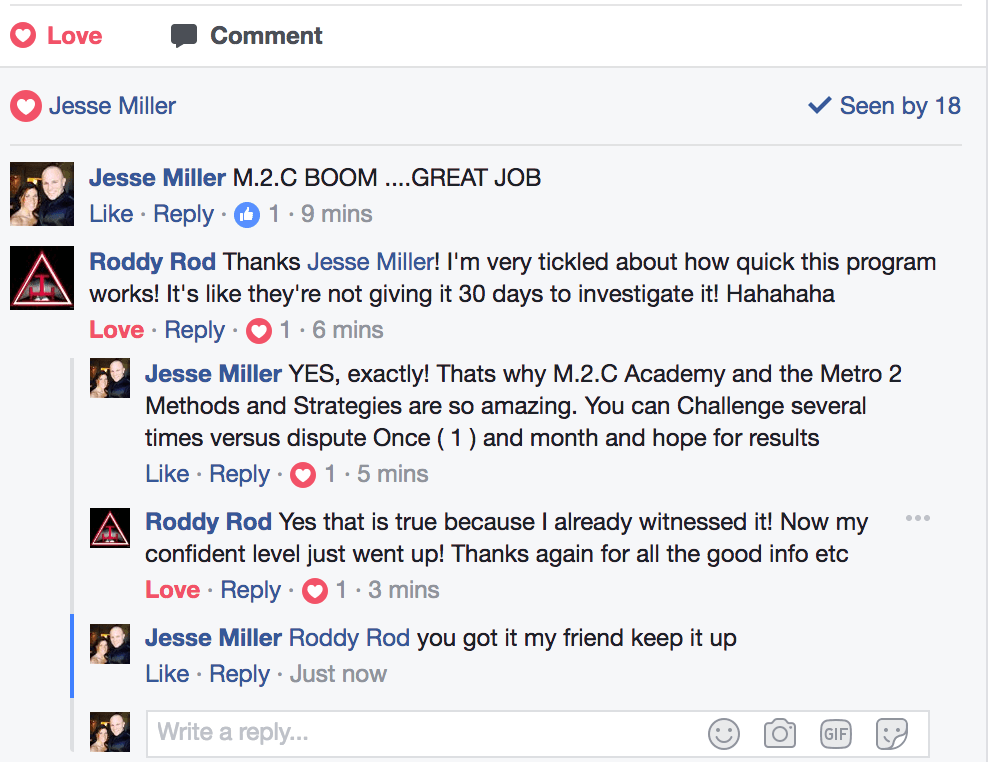Open the sticker picker icon
This screenshot has height=762, width=988.
tap(891, 734)
